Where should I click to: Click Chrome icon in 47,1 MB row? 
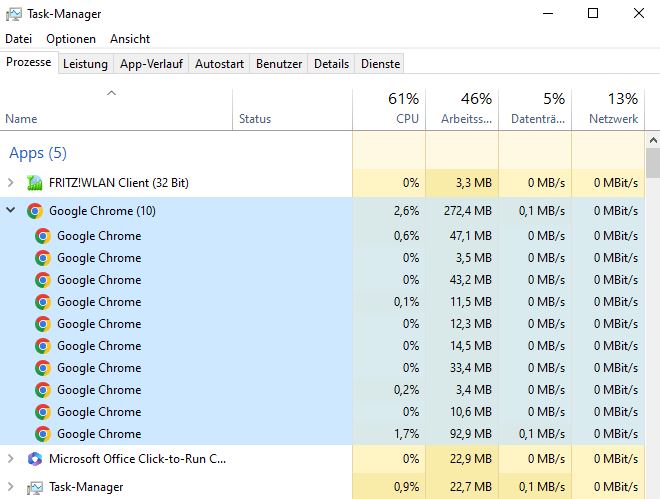(x=43, y=236)
